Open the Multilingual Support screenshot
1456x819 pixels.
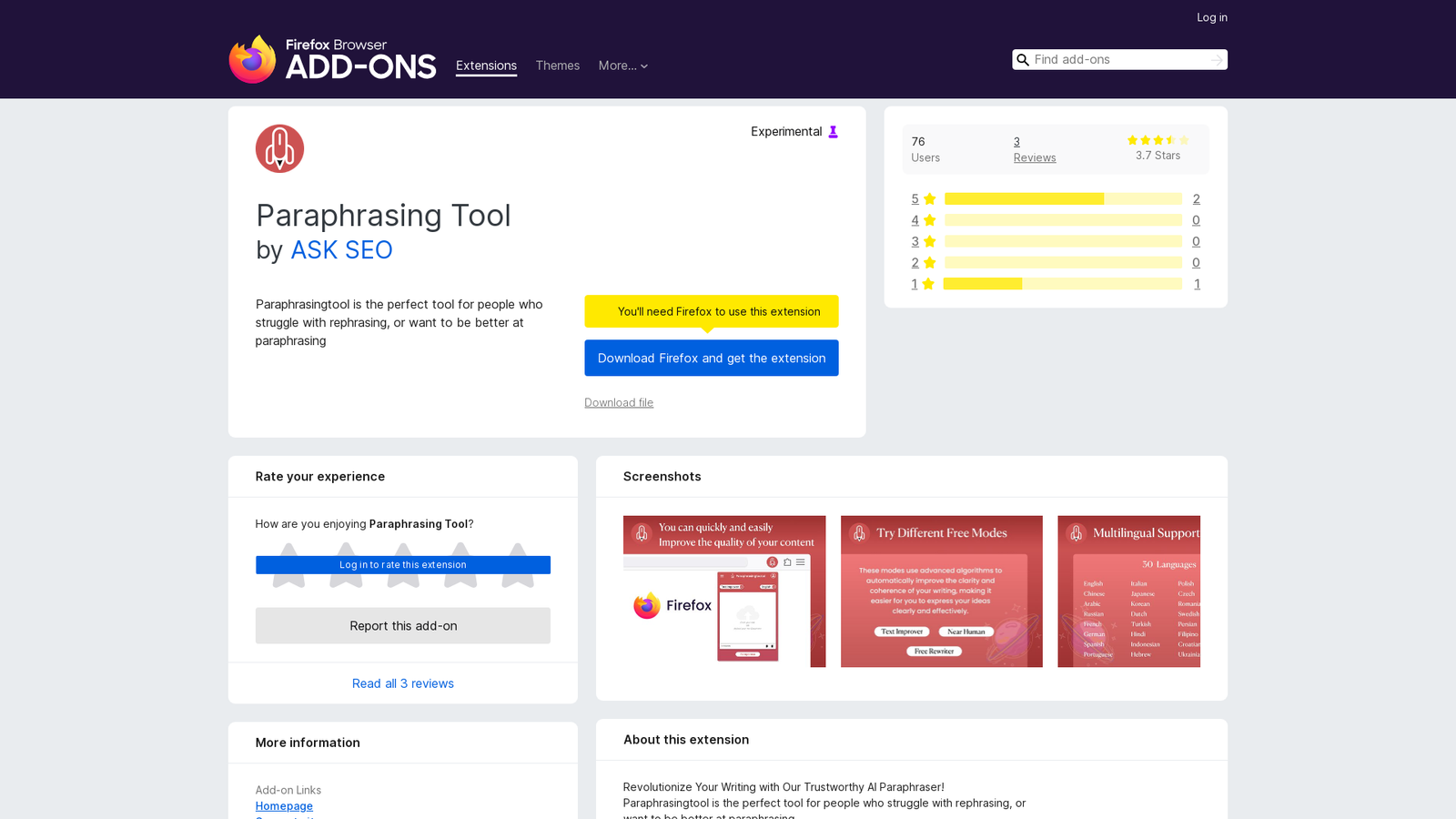1128,591
